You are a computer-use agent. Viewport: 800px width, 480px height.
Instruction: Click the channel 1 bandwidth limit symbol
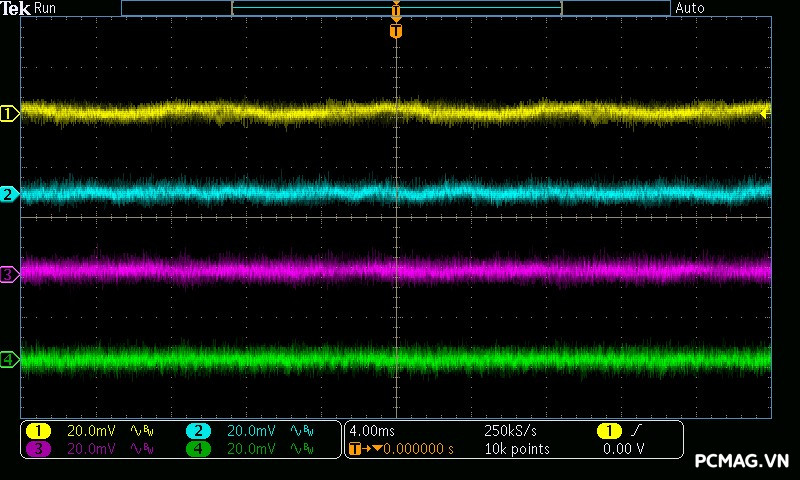[x=142, y=430]
